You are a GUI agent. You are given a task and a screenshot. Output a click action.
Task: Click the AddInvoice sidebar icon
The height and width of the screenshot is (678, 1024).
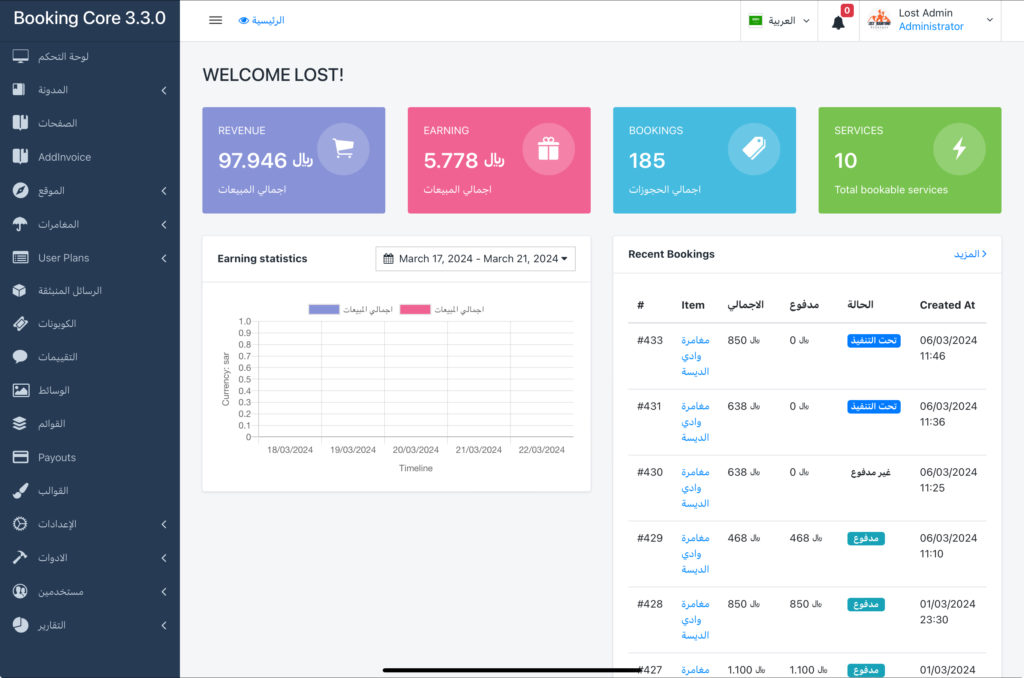tap(20, 157)
